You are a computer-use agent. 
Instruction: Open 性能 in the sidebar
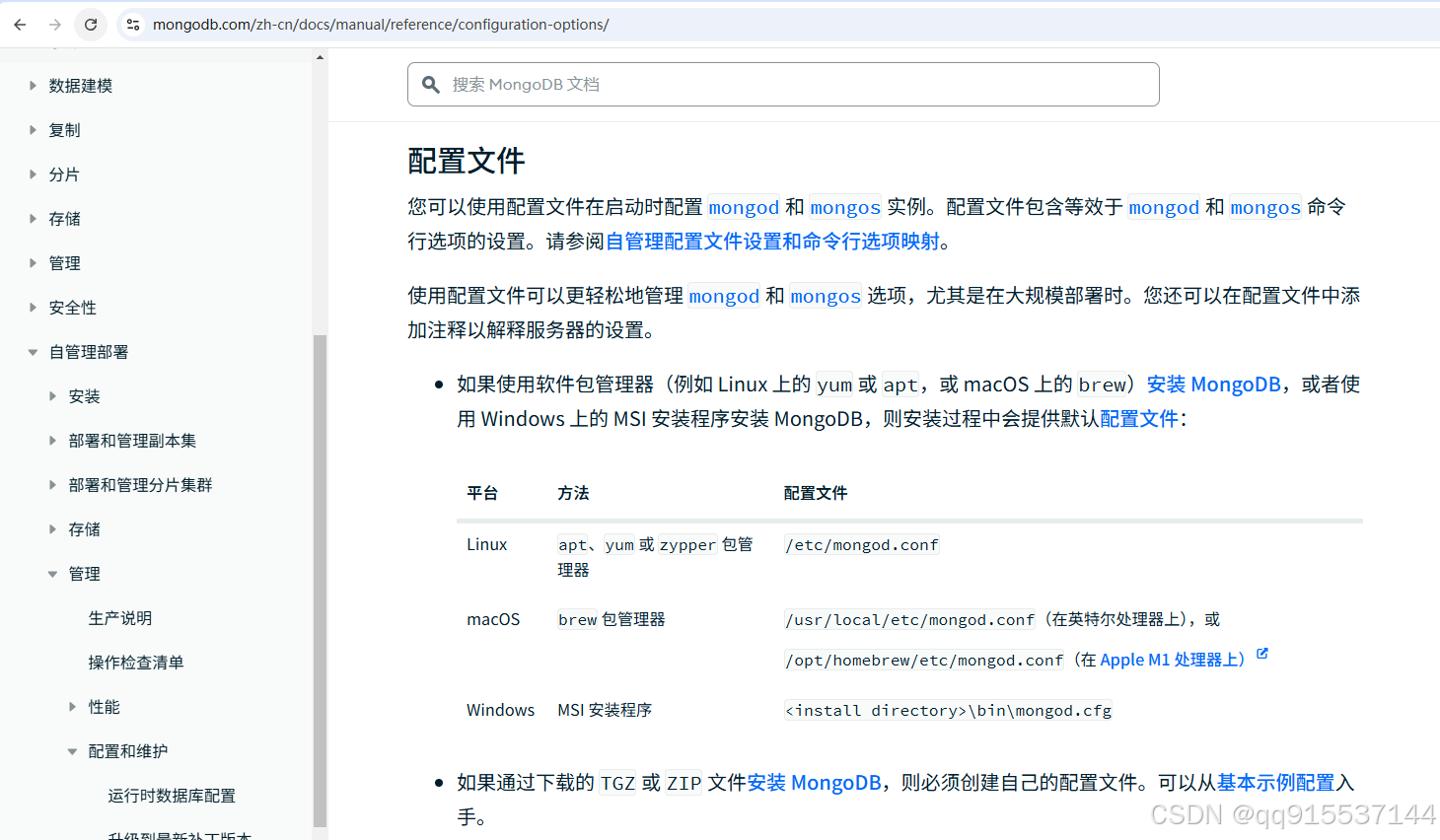pyautogui.click(x=105, y=707)
